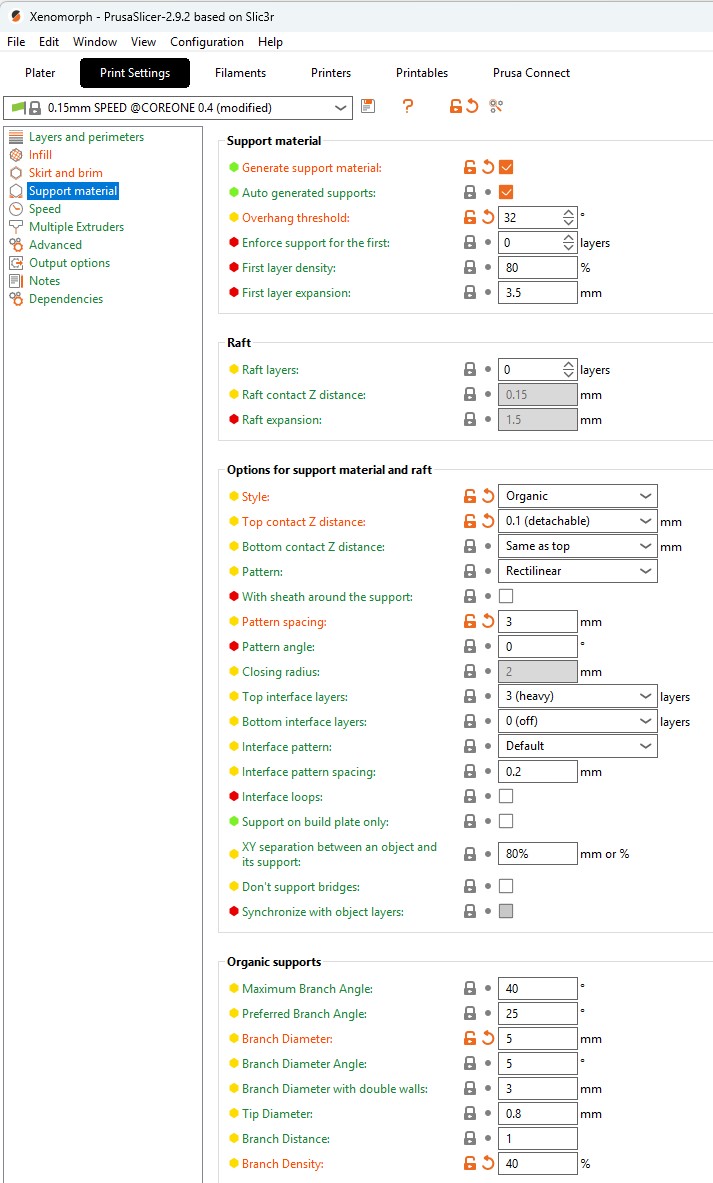Click the orange unlock icon beside the preset dropdown
This screenshot has height=1183, width=713.
pyautogui.click(x=456, y=106)
